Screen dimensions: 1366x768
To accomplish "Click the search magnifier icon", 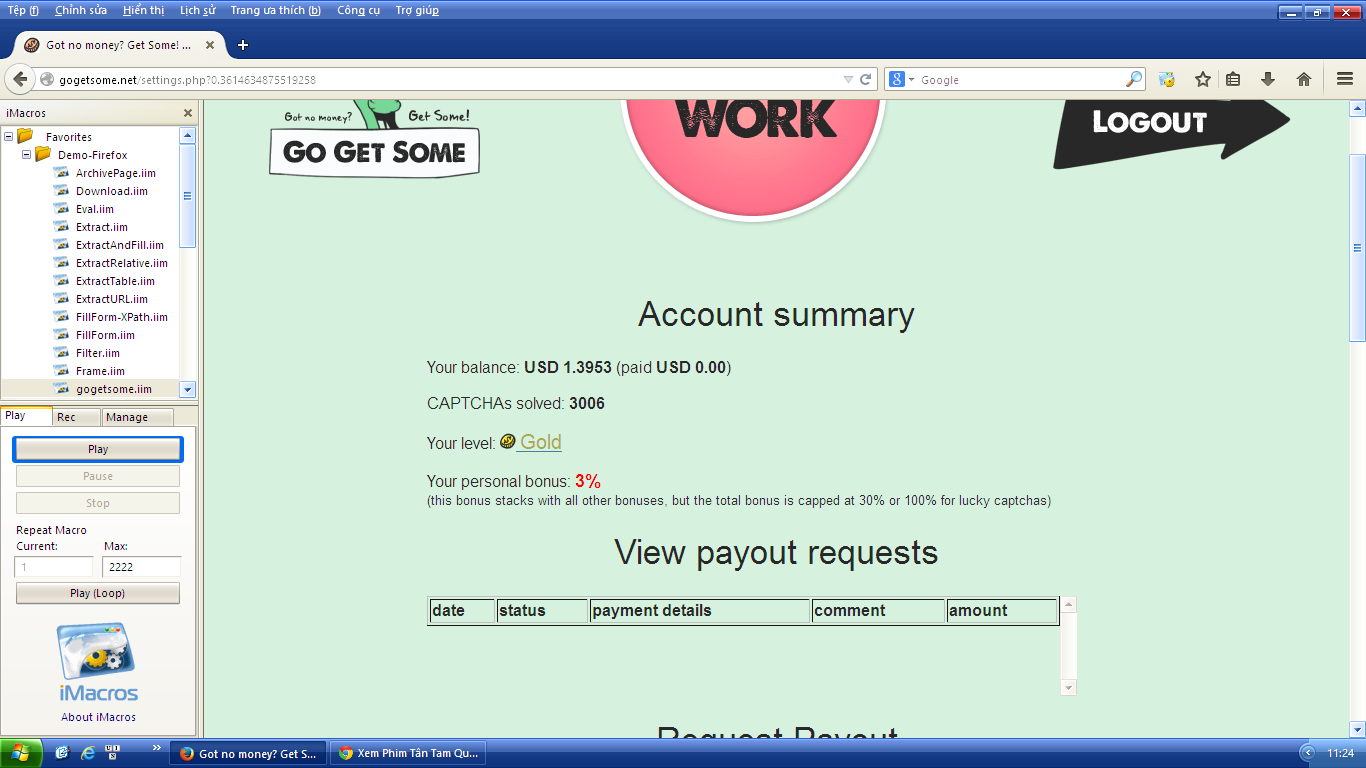I will (1134, 79).
